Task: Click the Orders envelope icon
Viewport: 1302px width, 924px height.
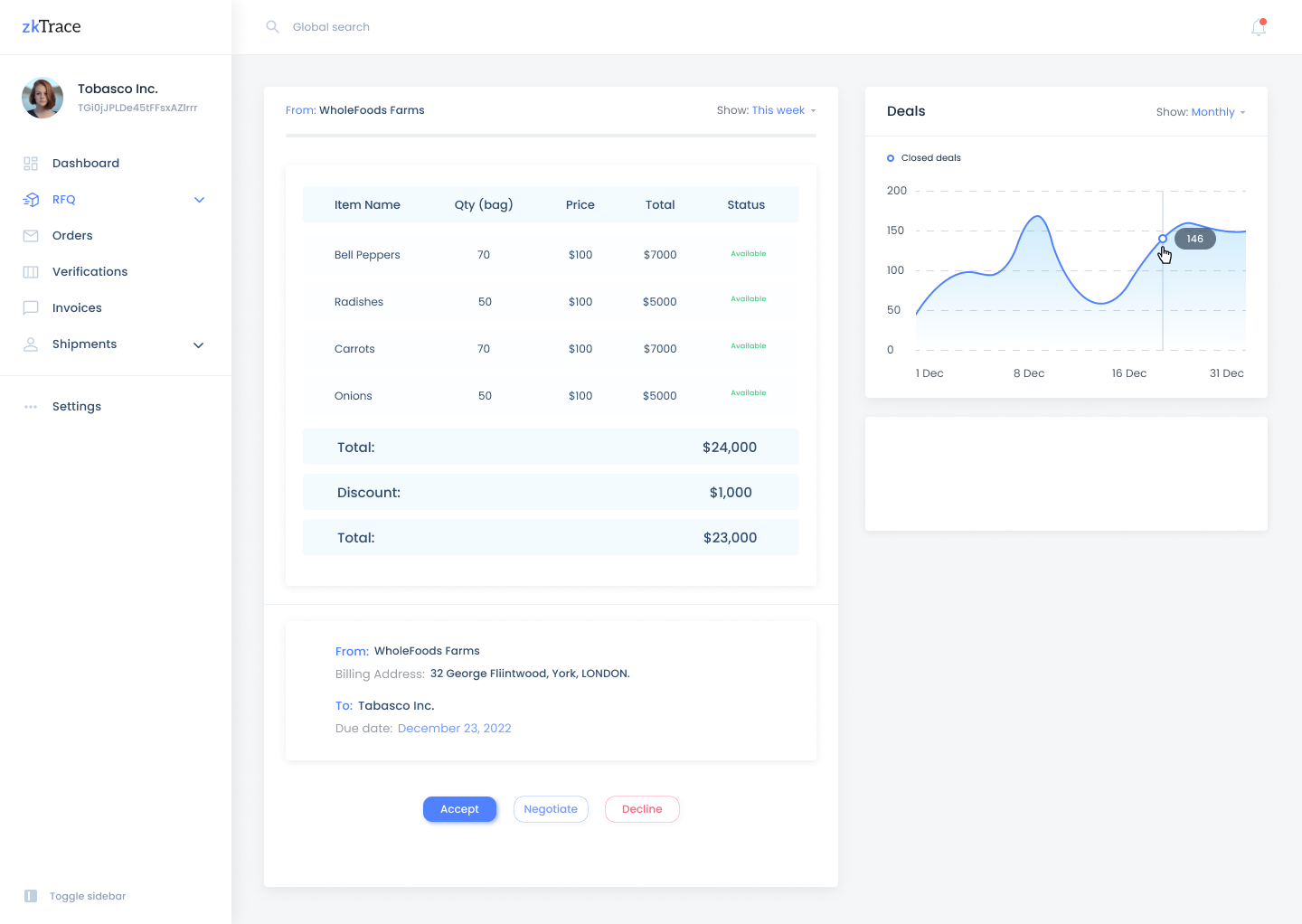Action: pos(31,236)
